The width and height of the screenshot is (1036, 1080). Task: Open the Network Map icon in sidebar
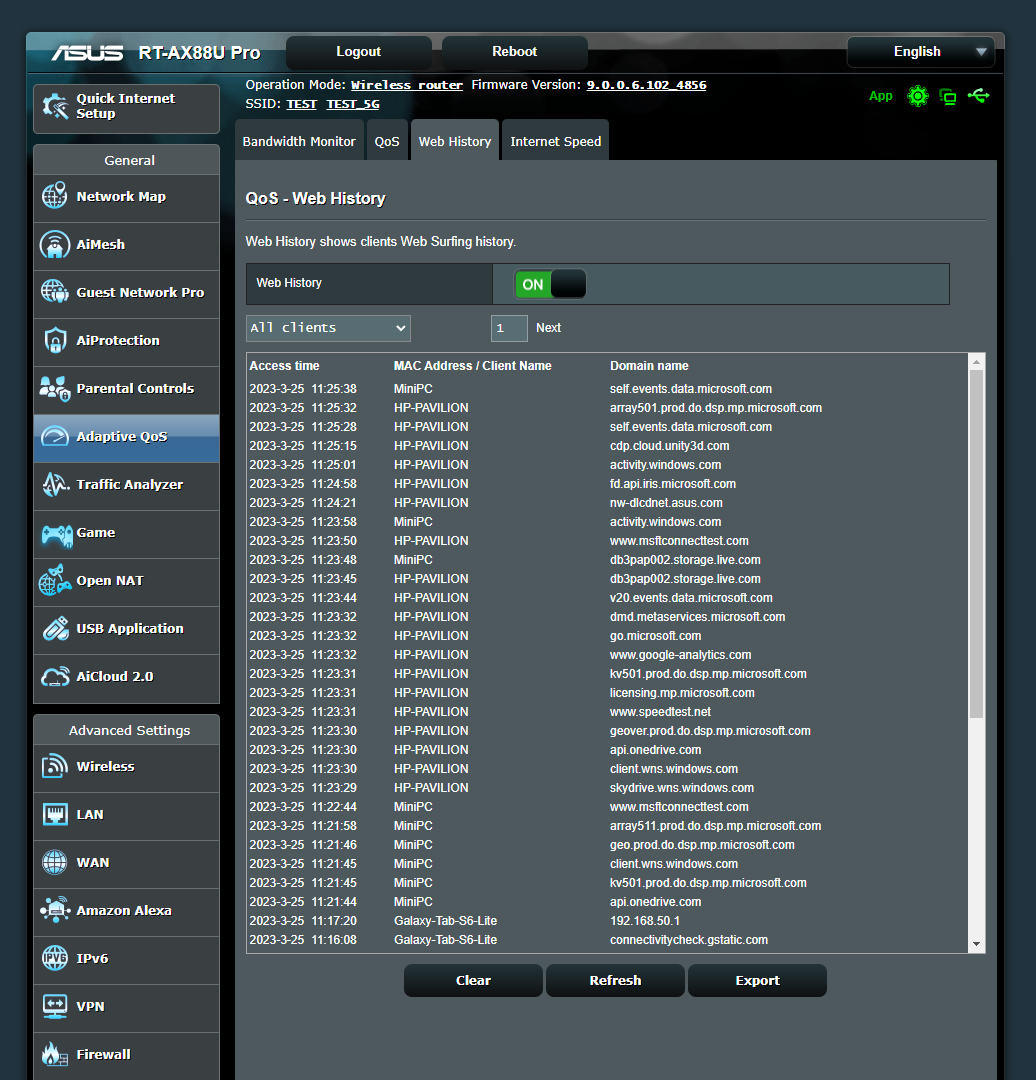(55, 197)
